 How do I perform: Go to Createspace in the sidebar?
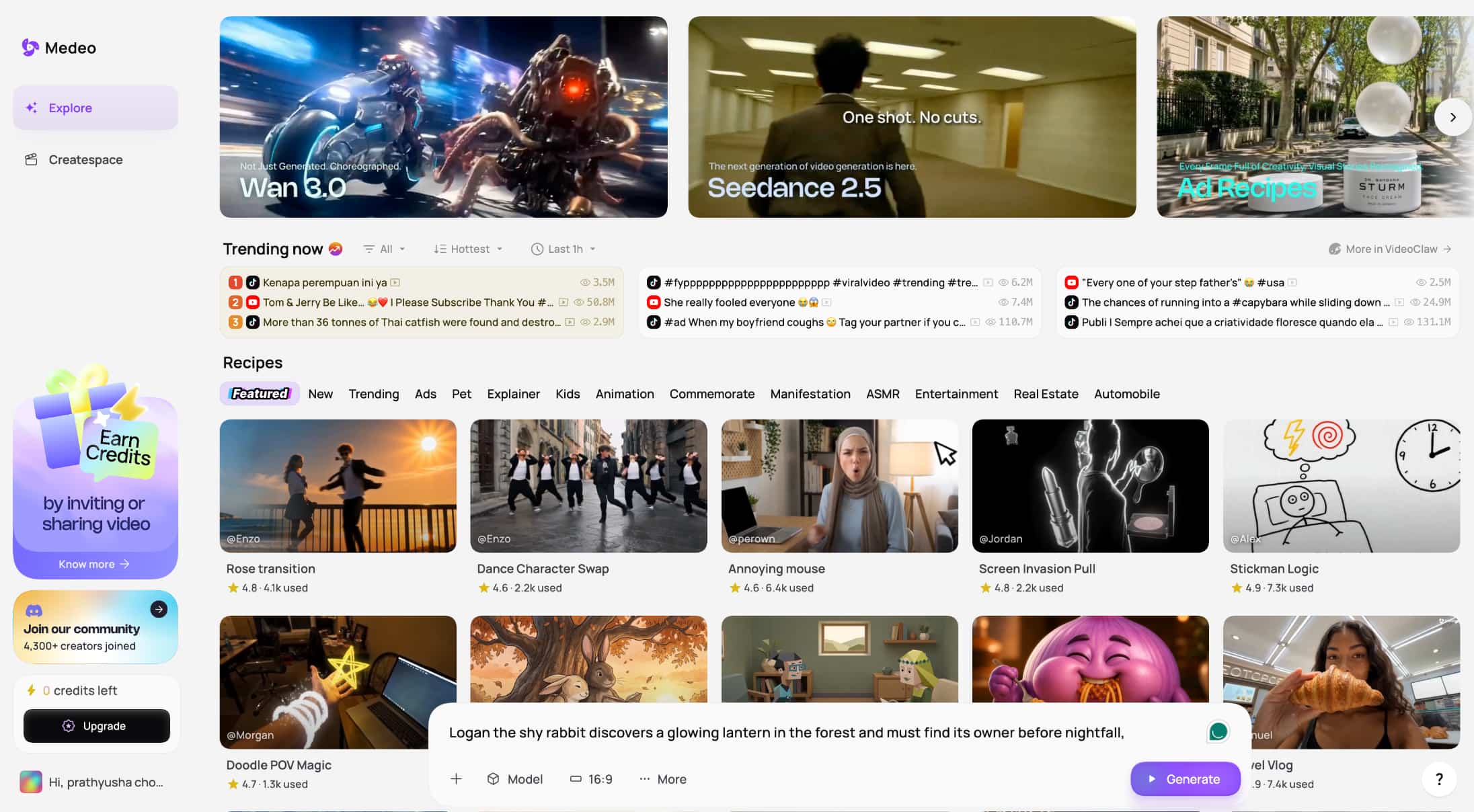[x=95, y=159]
